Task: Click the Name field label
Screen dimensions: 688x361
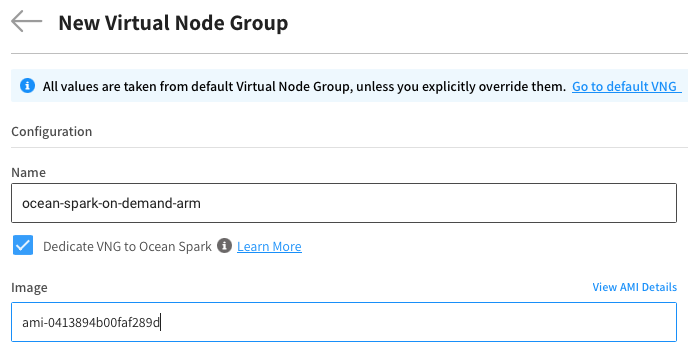Action: (29, 172)
